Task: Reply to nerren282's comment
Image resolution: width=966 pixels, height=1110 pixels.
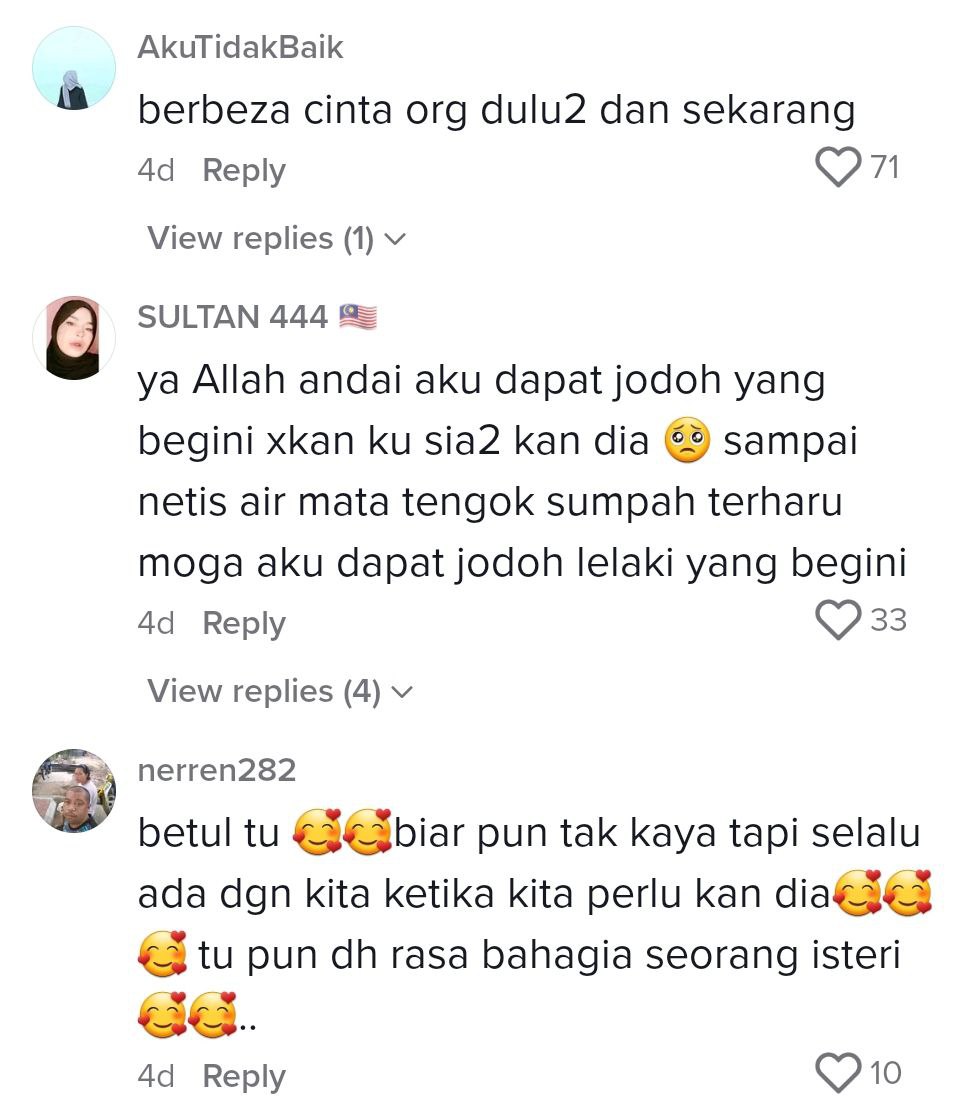Action: (244, 1077)
